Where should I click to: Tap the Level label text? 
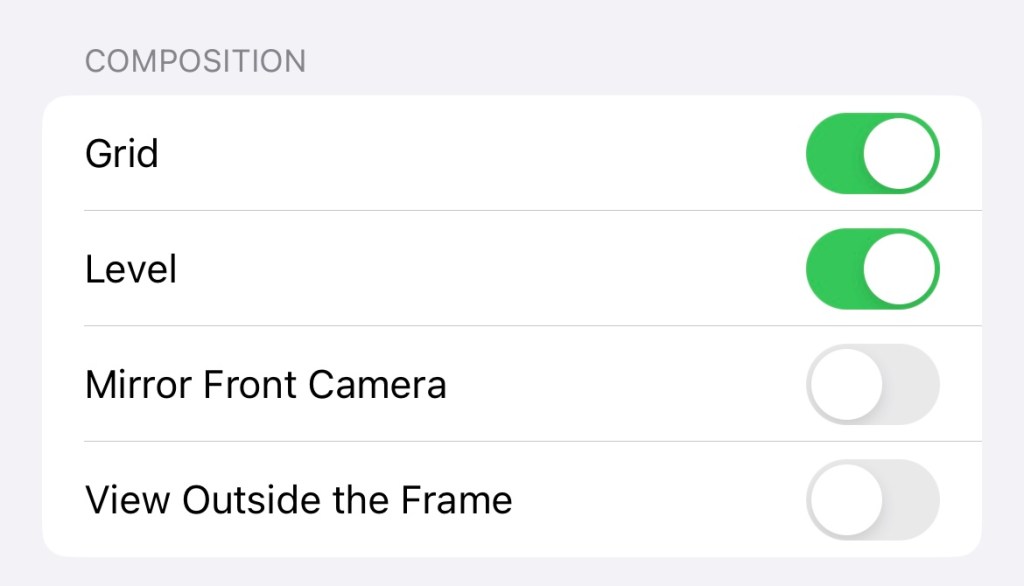coord(131,269)
